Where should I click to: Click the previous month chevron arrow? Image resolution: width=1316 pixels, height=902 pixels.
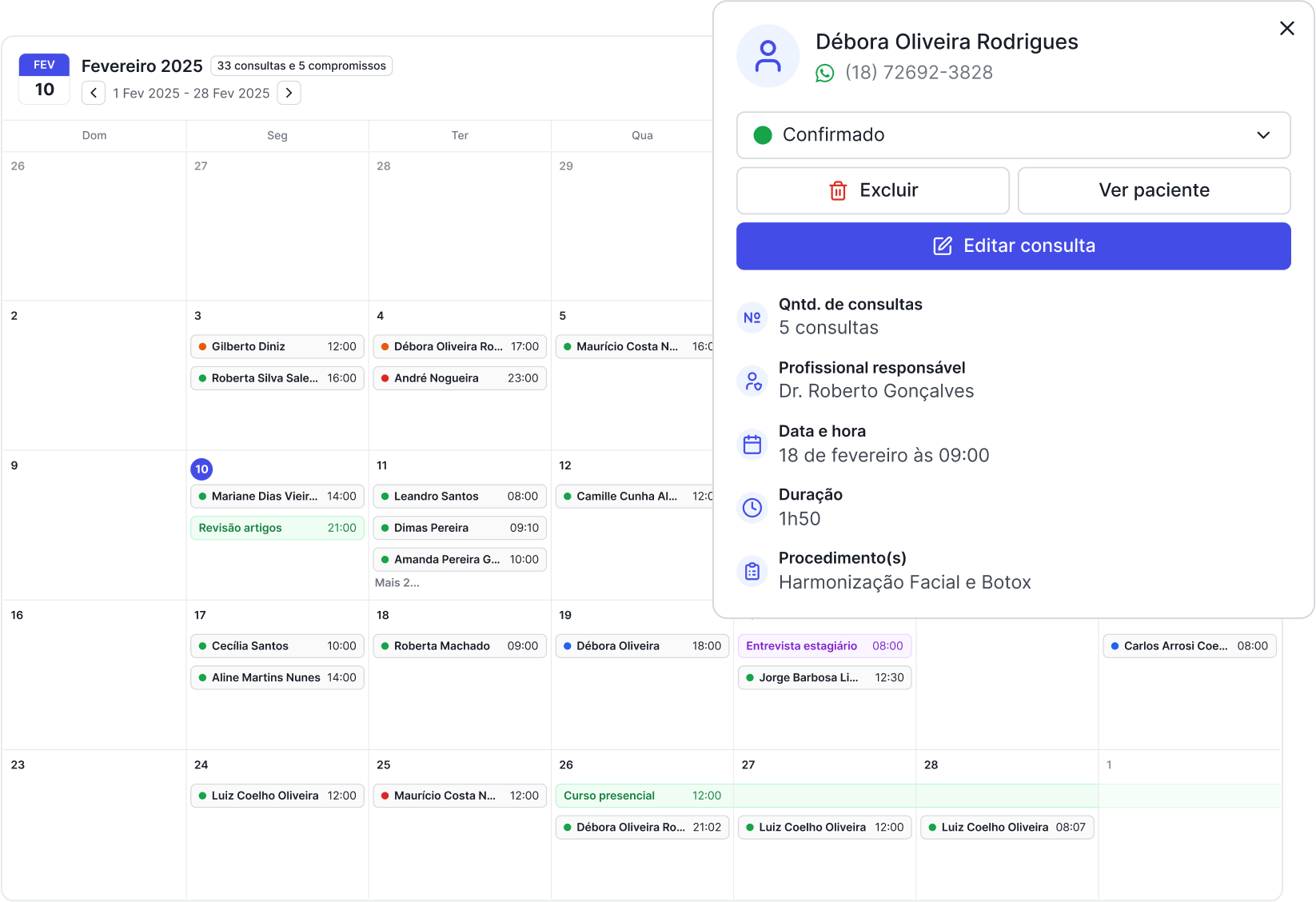coord(94,93)
